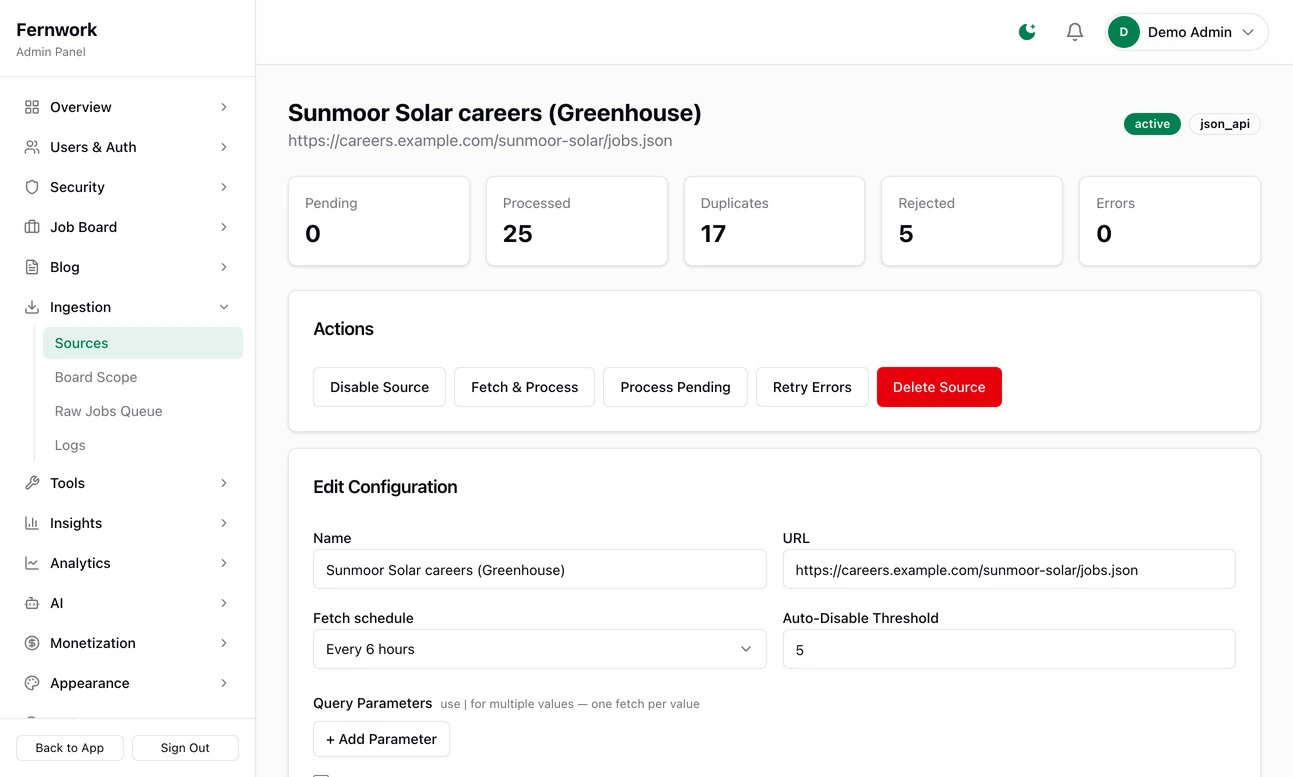Click the green active status badge
The image size is (1293, 777).
point(1152,124)
